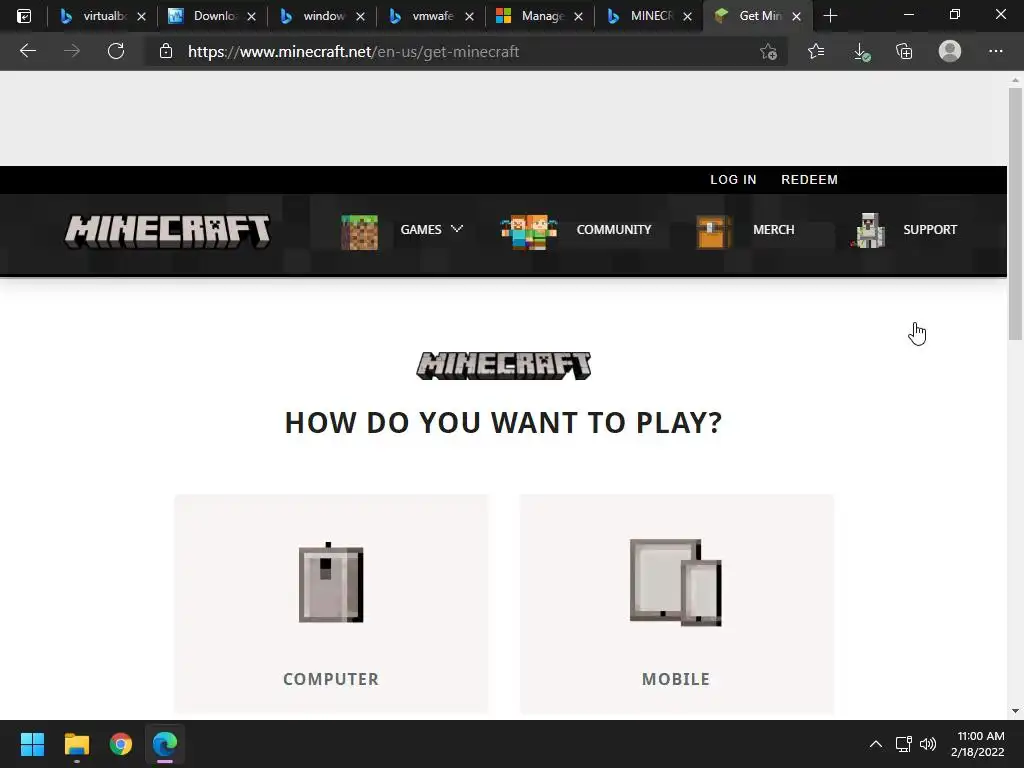Click the address bar URL

[x=353, y=52]
